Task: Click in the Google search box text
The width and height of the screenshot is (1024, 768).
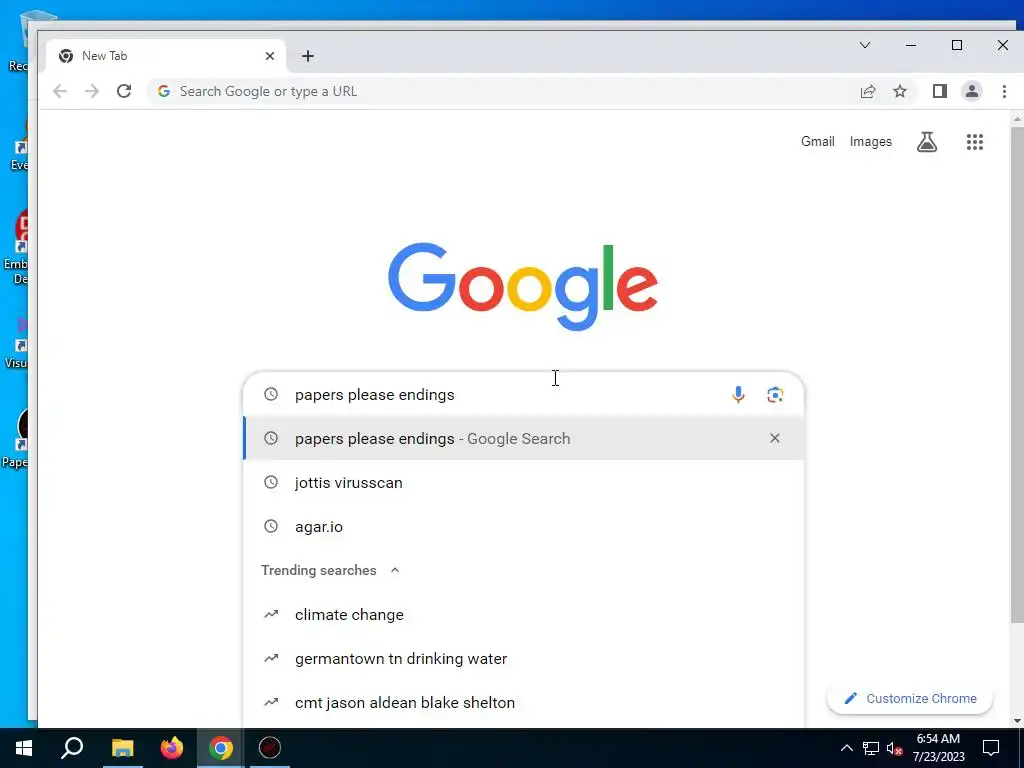Action: 374,394
